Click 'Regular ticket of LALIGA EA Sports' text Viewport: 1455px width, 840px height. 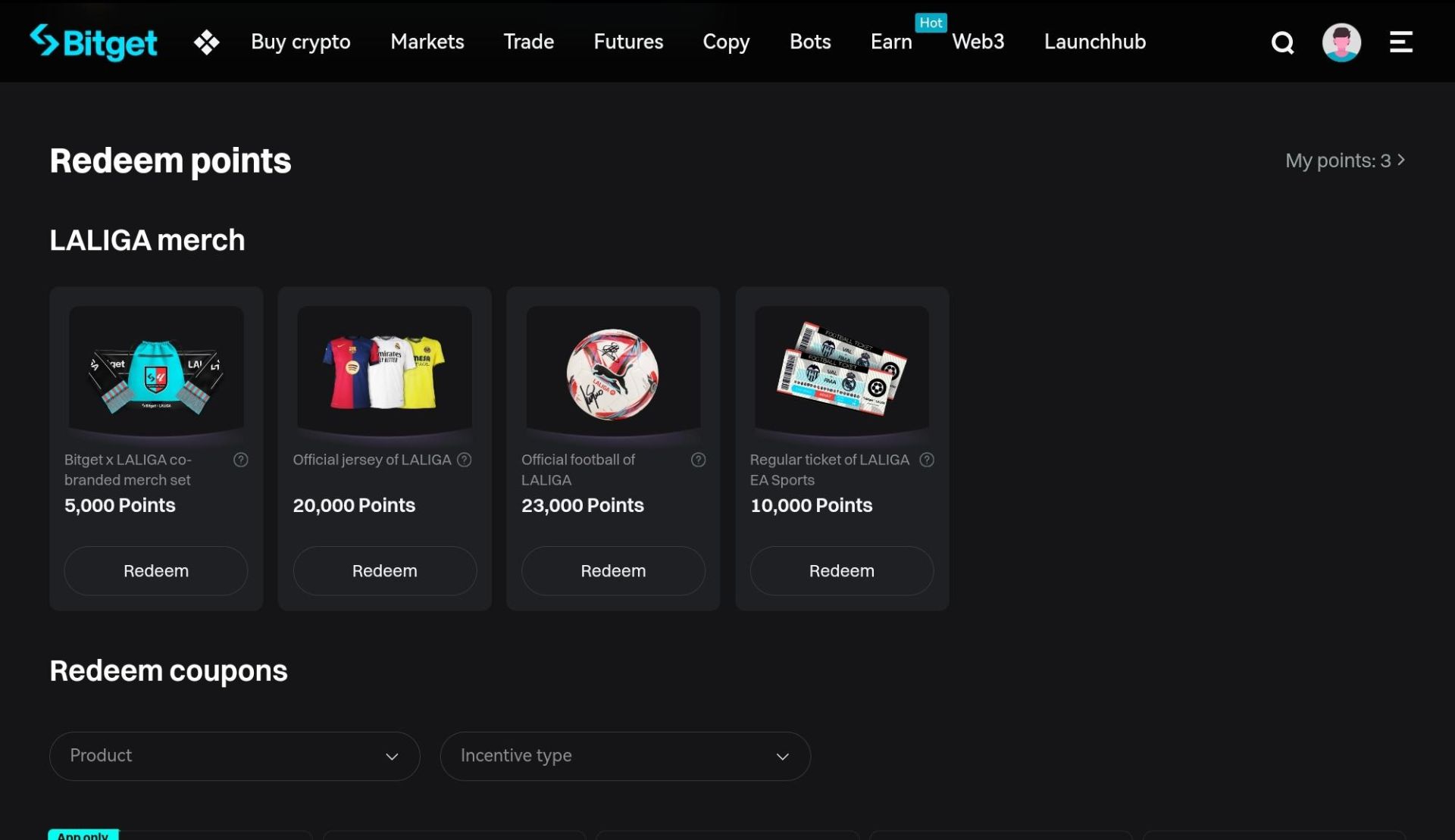tap(830, 470)
